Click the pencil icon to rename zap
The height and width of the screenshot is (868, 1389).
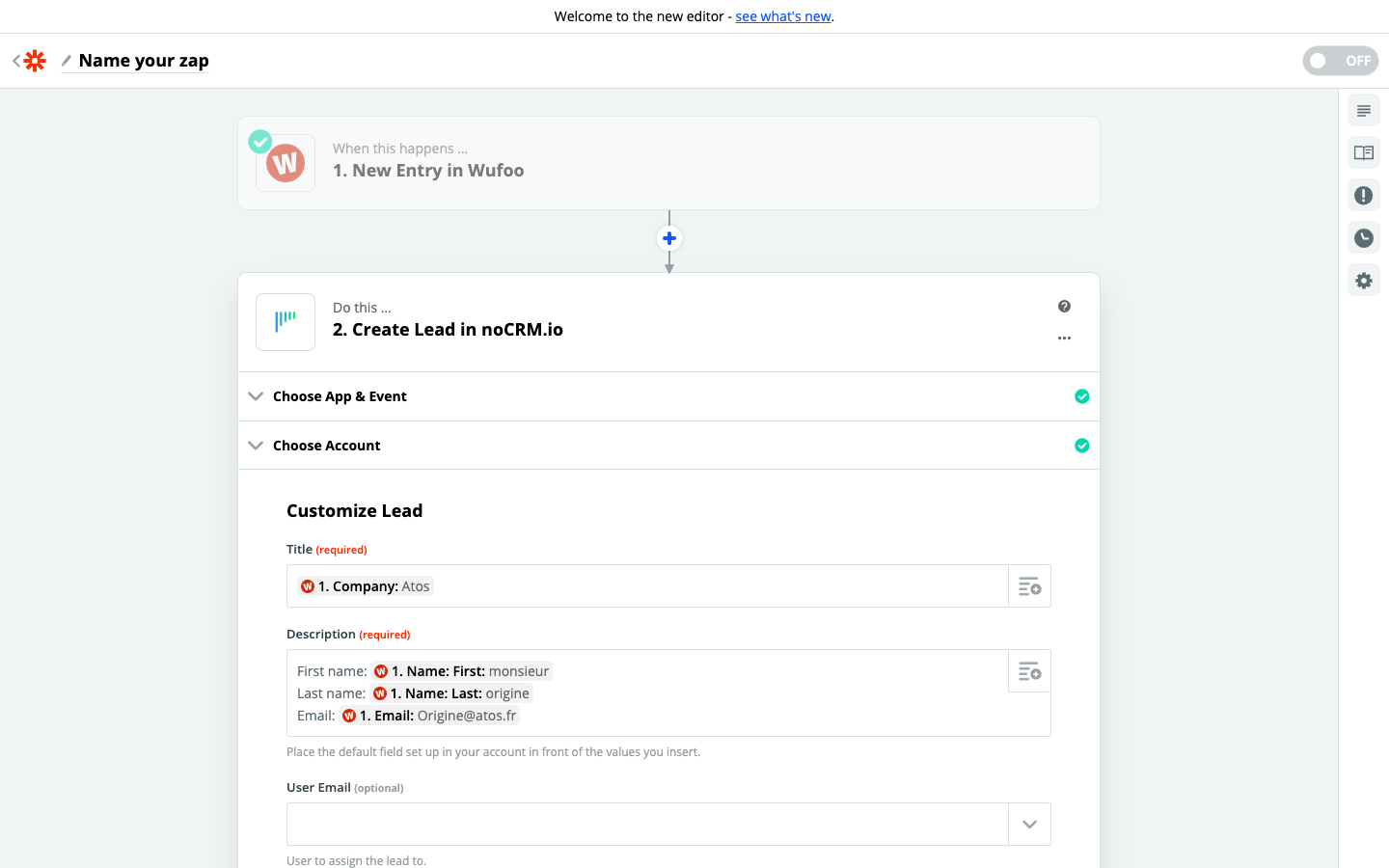pyautogui.click(x=67, y=61)
